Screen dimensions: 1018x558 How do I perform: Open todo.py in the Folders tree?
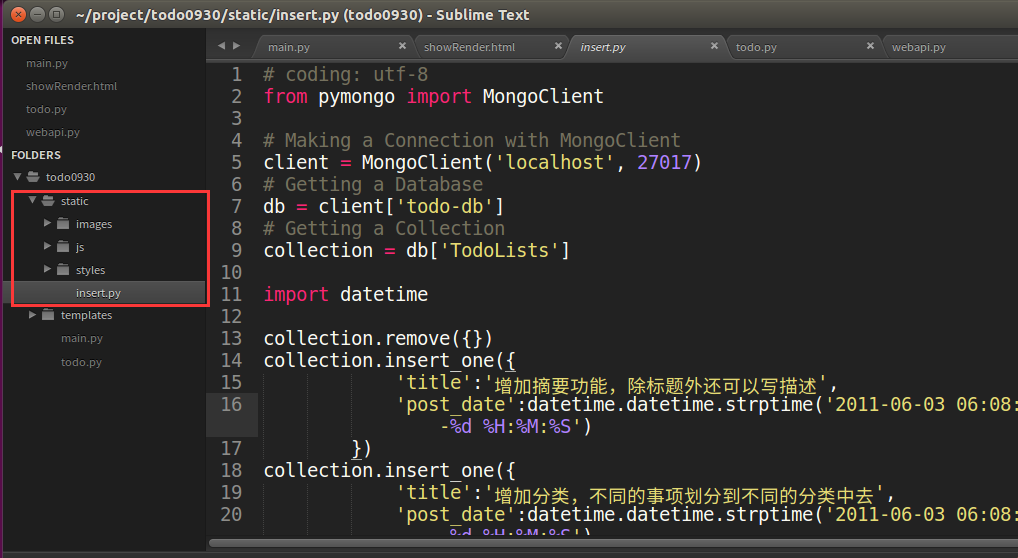coord(81,362)
